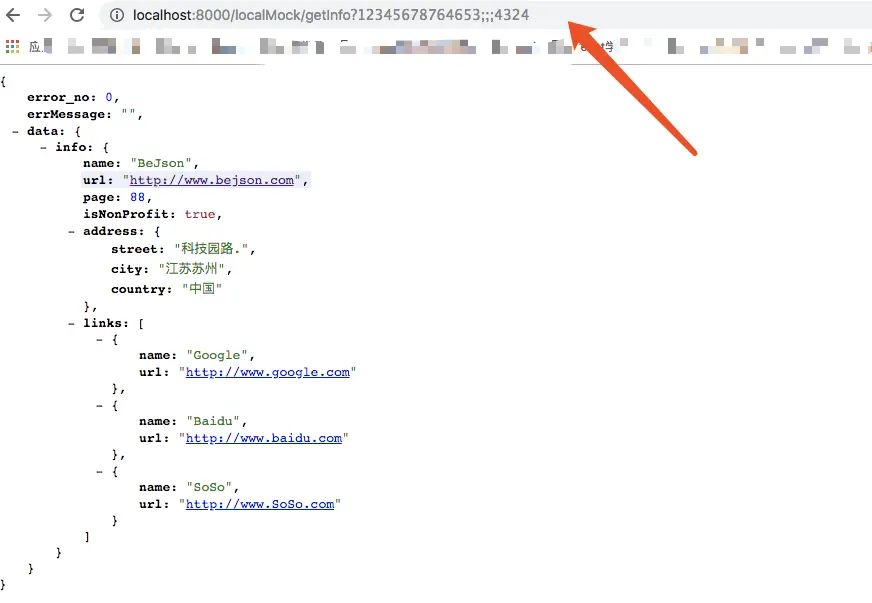Click the isNonProfit value true
The height and width of the screenshot is (603, 872).
(200, 214)
